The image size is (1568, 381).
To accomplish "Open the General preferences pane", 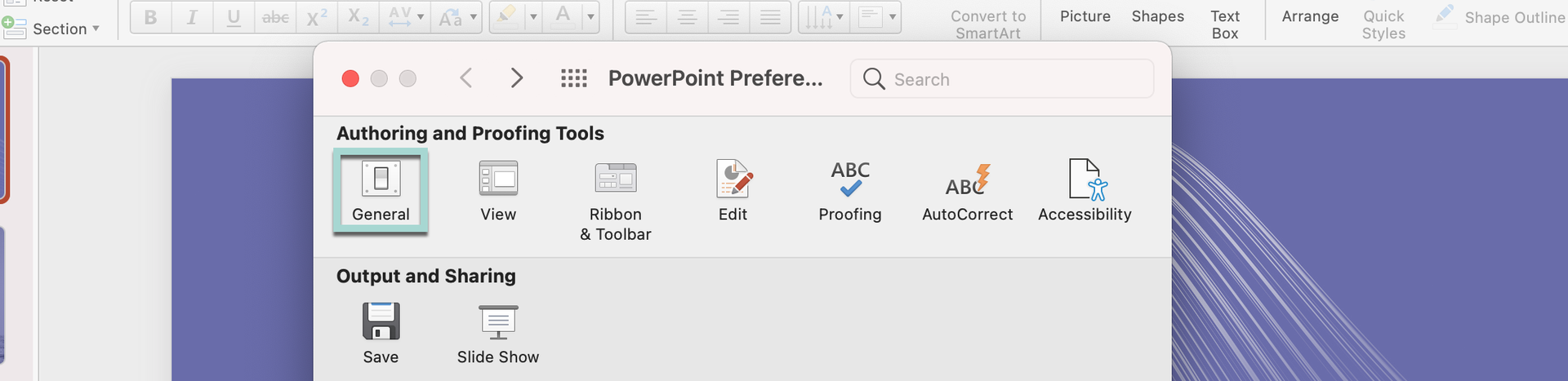I will (381, 190).
